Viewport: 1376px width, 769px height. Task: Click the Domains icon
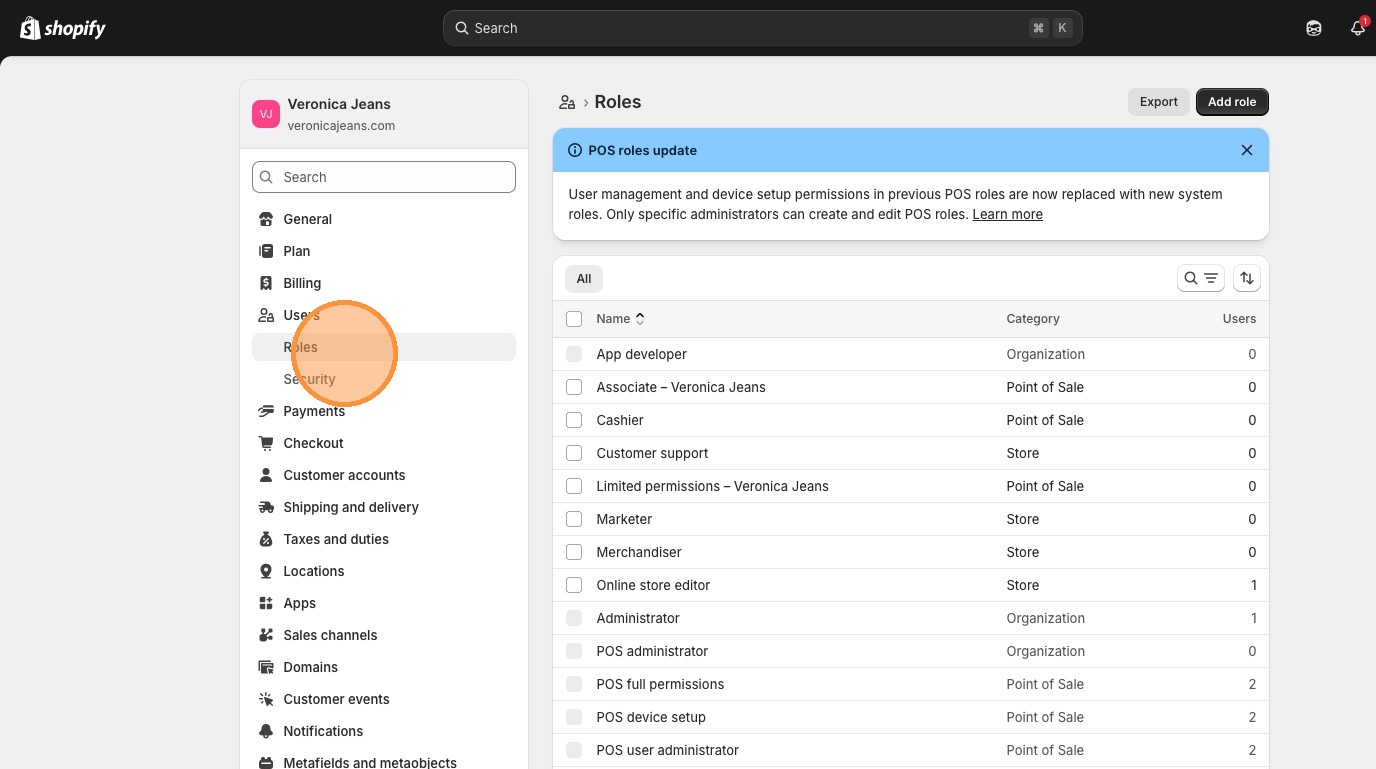pyautogui.click(x=266, y=667)
